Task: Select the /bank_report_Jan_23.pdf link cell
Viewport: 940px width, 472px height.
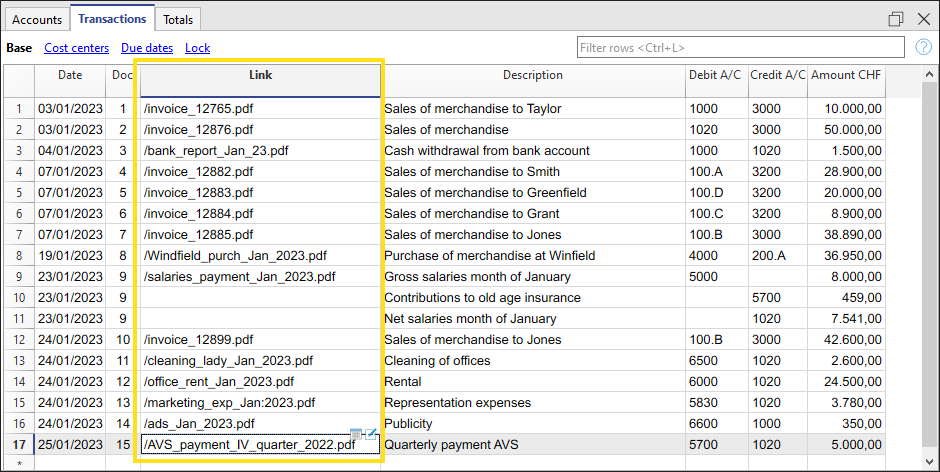Action: tap(260, 151)
